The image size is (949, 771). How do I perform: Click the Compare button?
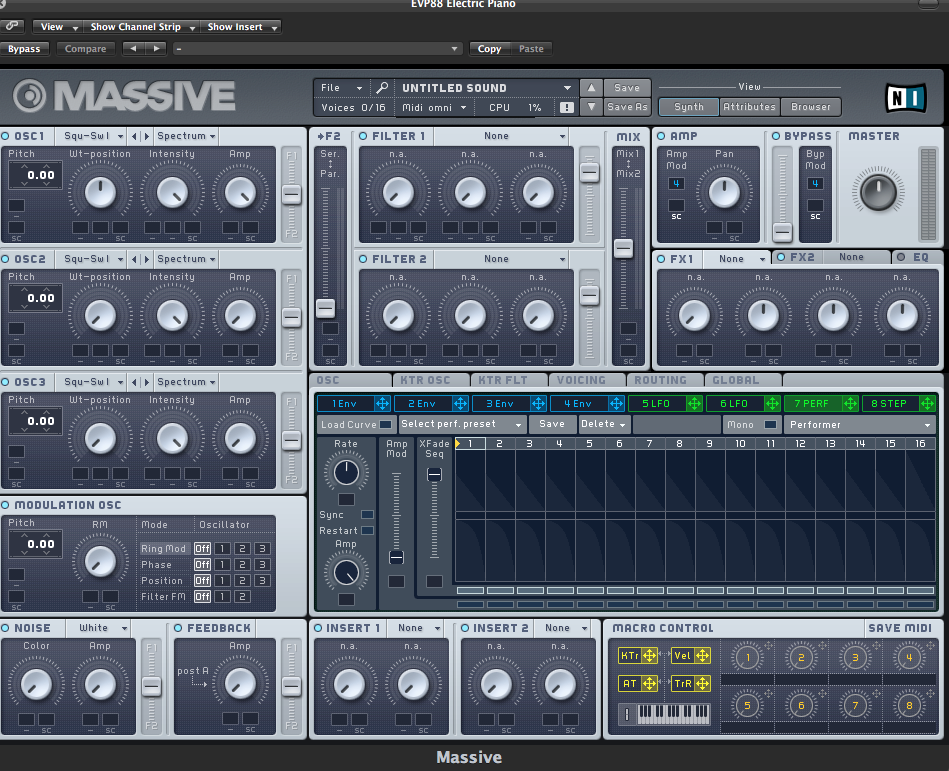(85, 48)
